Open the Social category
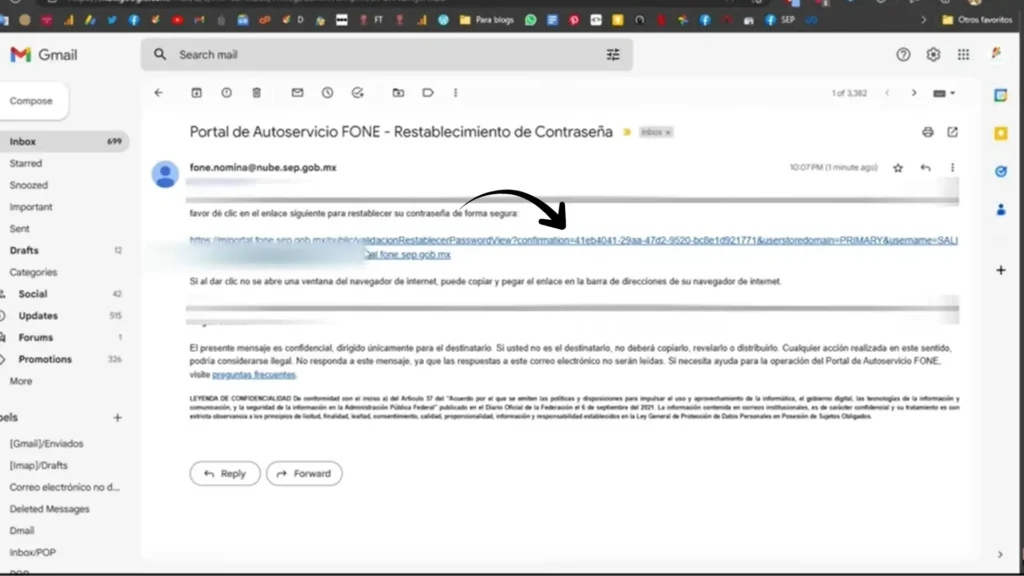1024x576 pixels. (x=33, y=294)
